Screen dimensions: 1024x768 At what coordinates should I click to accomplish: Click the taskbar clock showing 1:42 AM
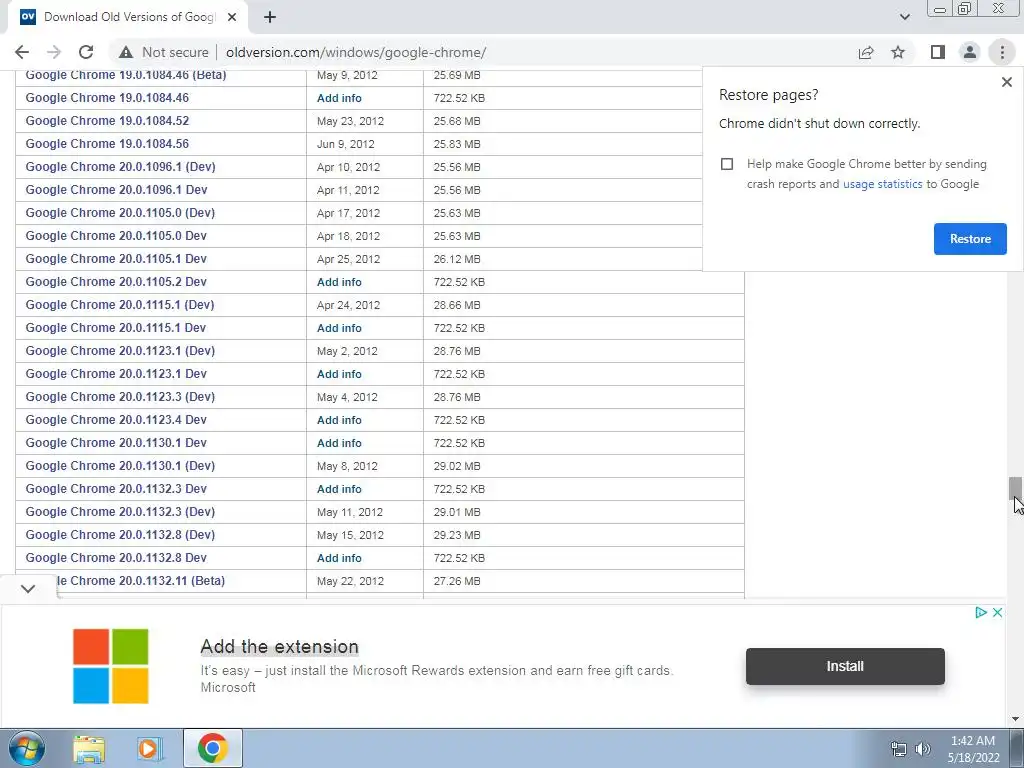[x=973, y=749]
